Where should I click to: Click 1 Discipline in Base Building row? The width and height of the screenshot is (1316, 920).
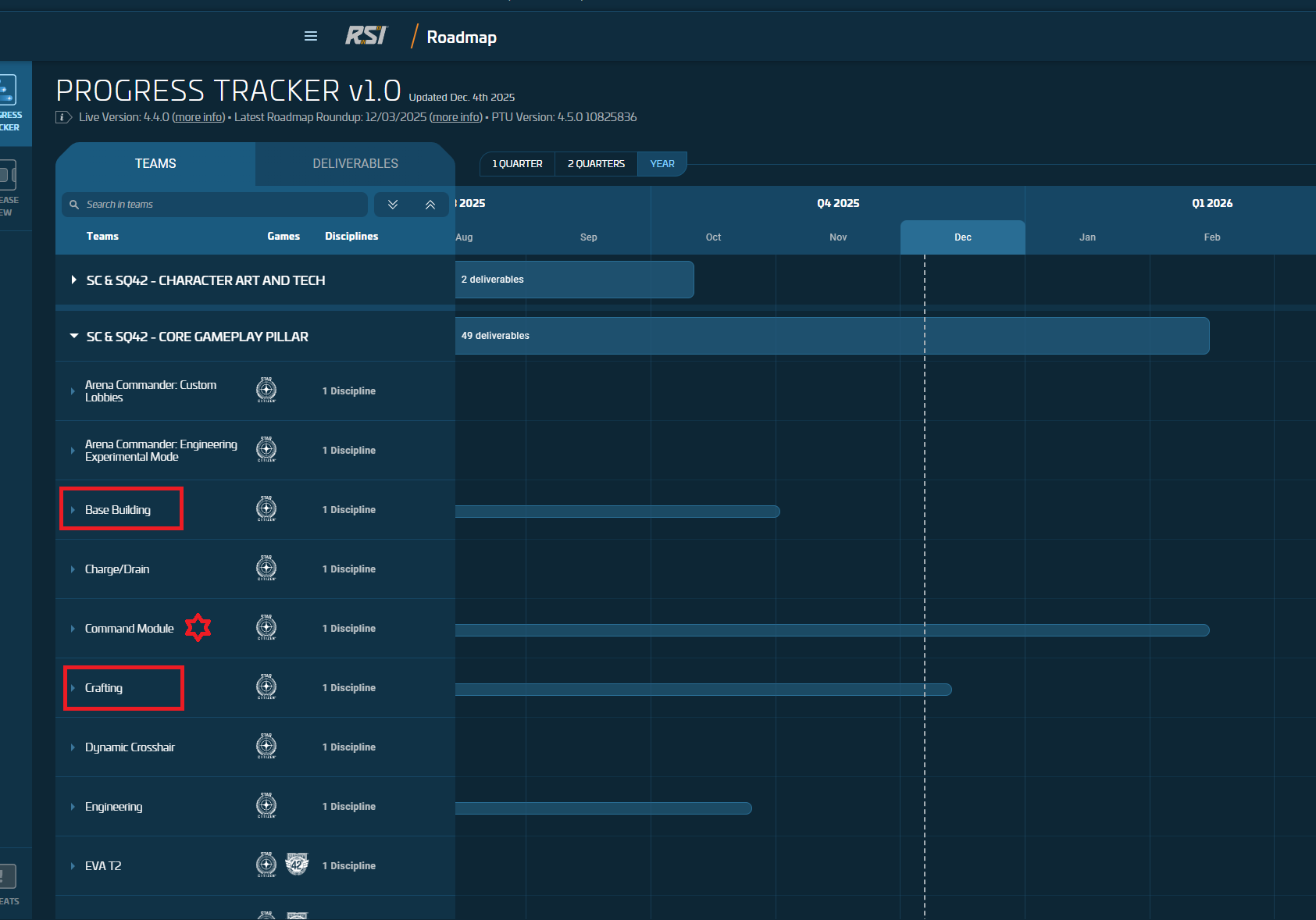pyautogui.click(x=349, y=510)
